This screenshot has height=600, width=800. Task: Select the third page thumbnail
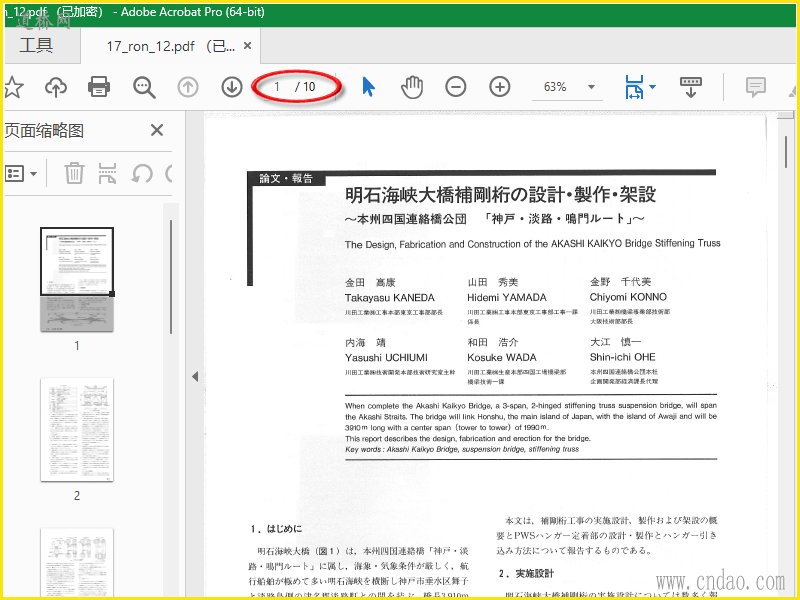[x=77, y=561]
